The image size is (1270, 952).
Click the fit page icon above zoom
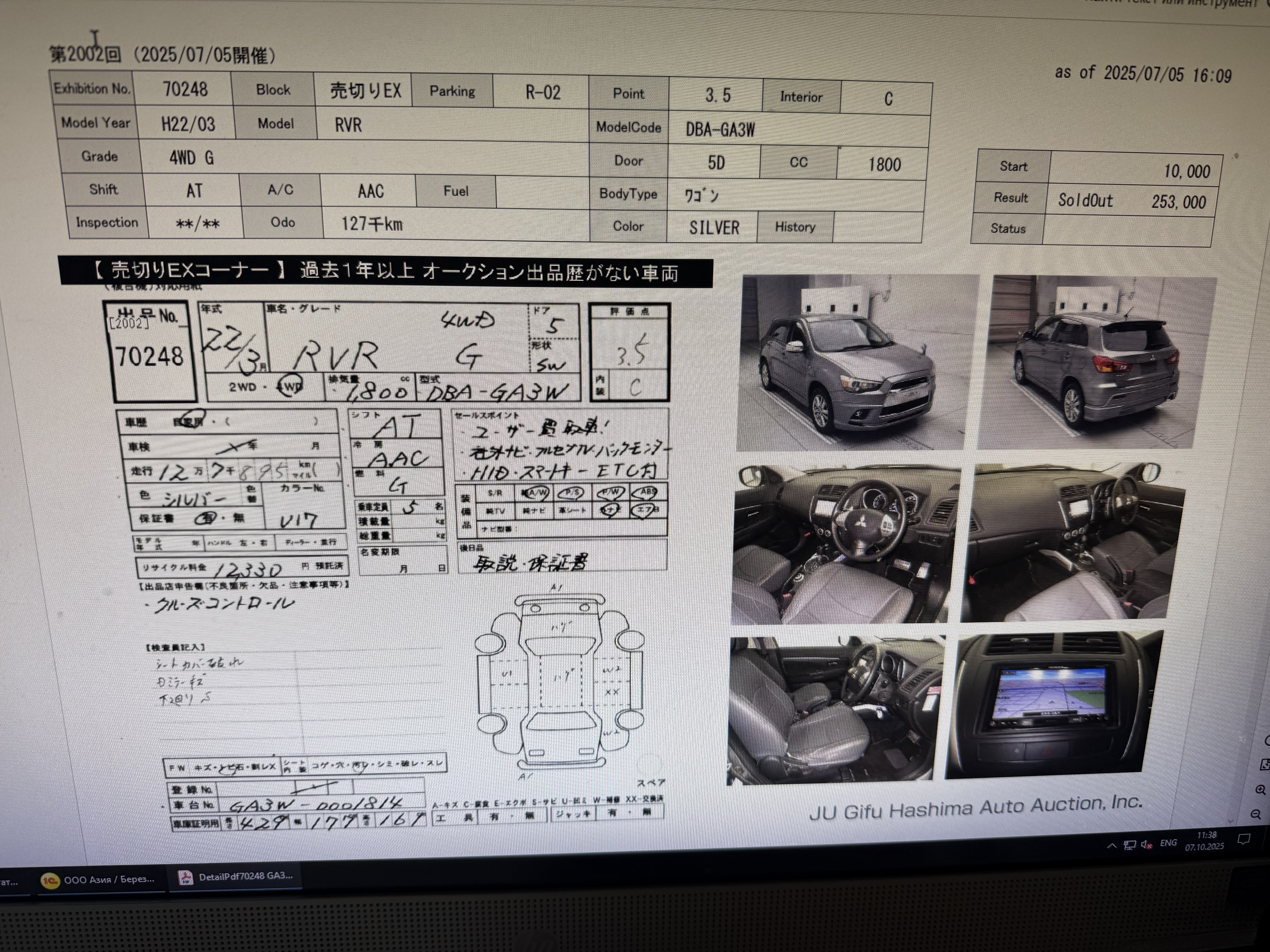pyautogui.click(x=1265, y=764)
